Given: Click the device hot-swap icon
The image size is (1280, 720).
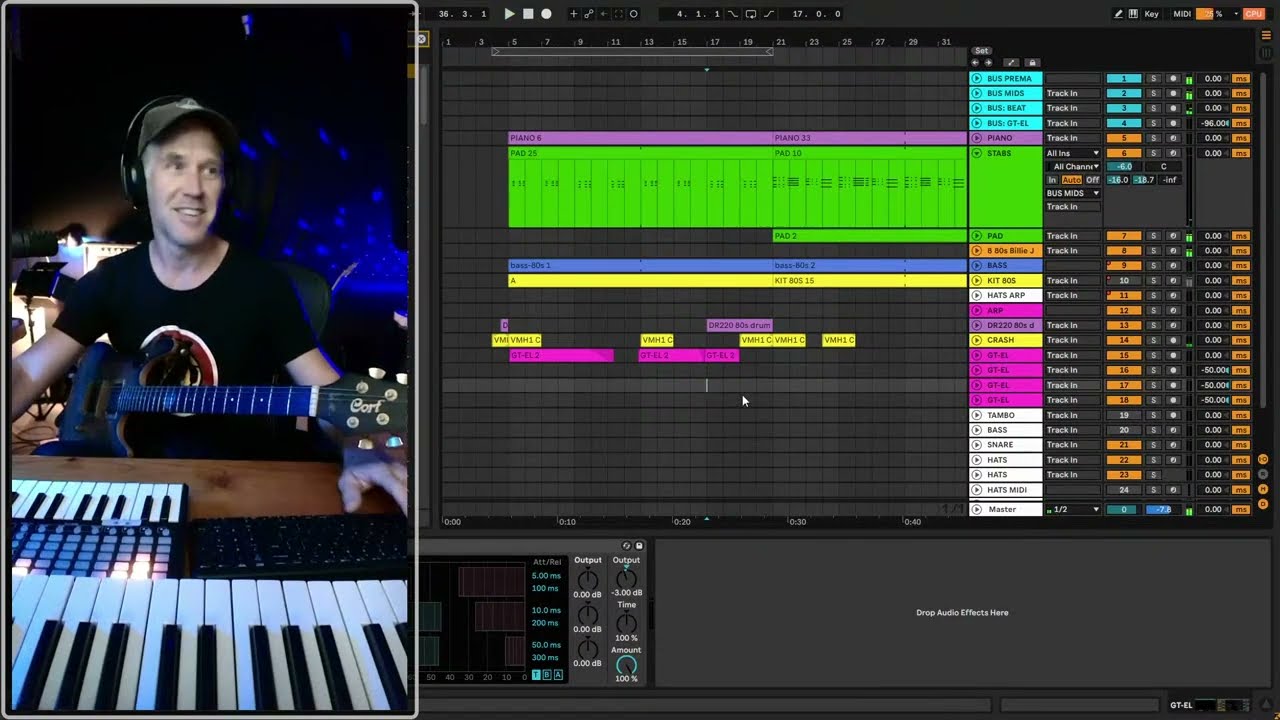Looking at the screenshot, I should pos(627,546).
